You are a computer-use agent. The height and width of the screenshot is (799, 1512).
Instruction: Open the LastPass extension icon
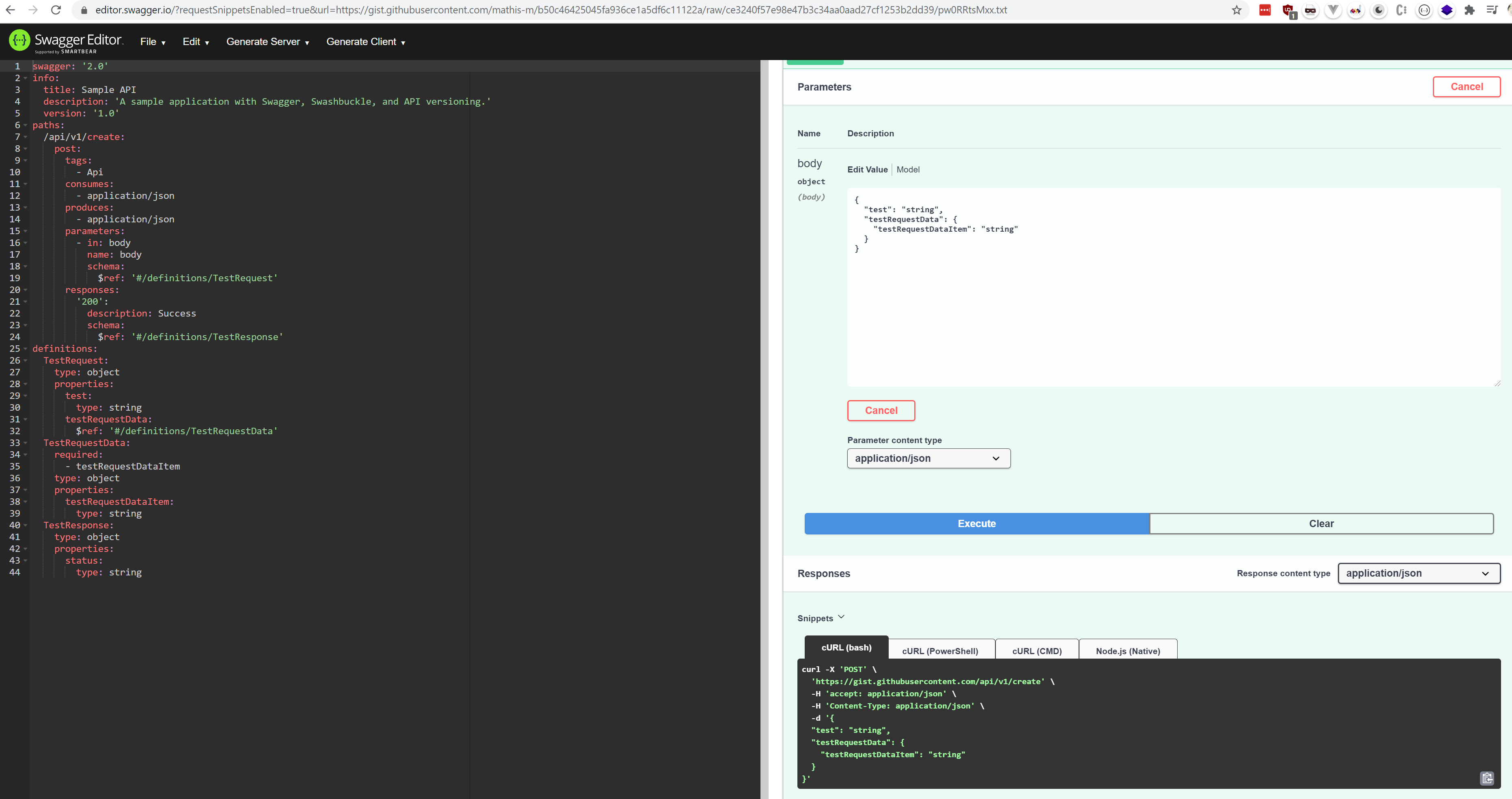tap(1265, 10)
